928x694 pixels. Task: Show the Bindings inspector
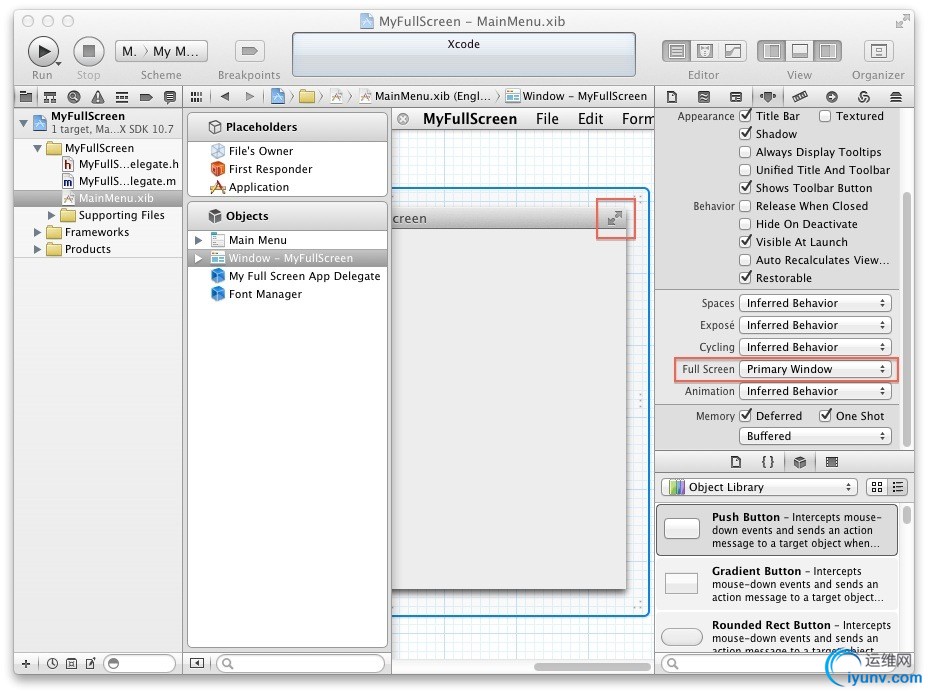tap(863, 96)
